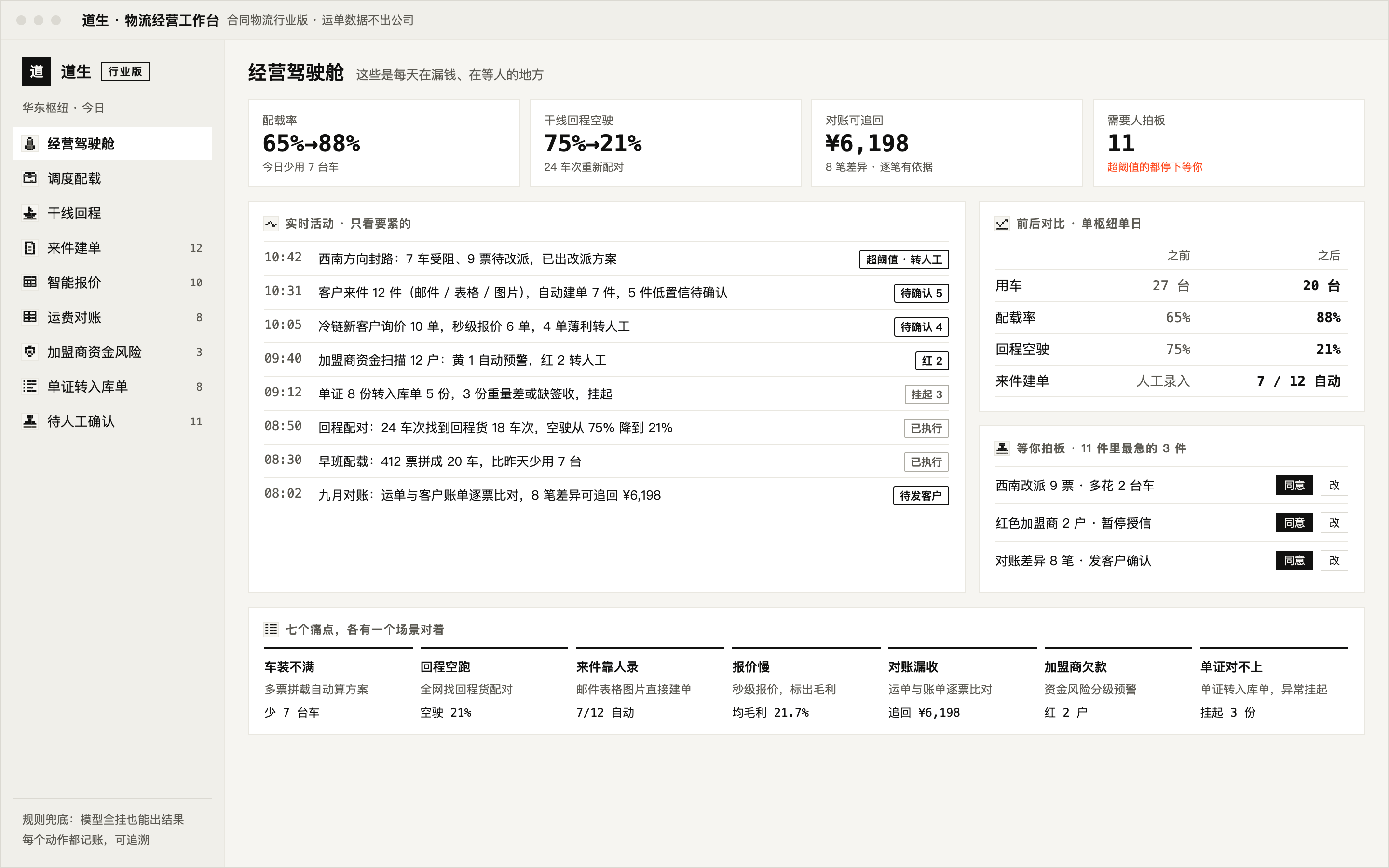This screenshot has width=1389, height=868.
Task: Click the 来件建单 document icon
Action: 30,247
